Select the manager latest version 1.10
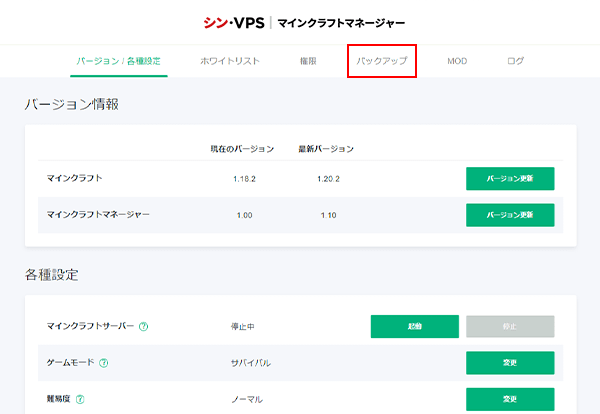600x414 pixels. (x=328, y=215)
